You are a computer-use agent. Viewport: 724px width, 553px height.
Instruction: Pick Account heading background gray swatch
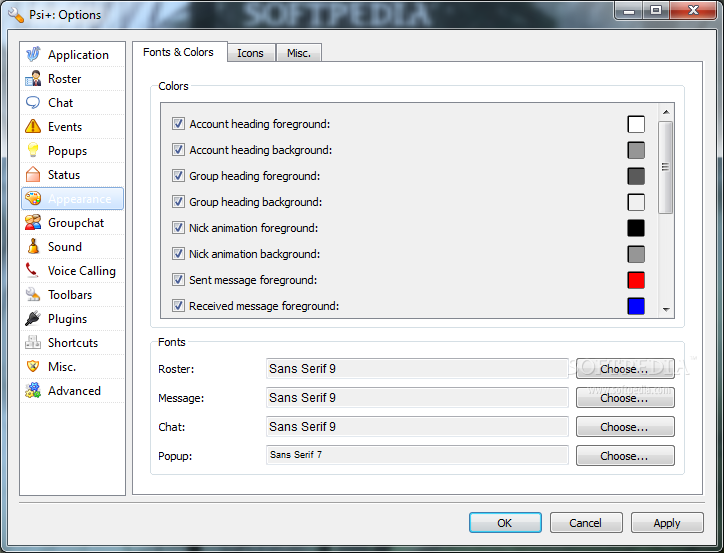[x=636, y=150]
